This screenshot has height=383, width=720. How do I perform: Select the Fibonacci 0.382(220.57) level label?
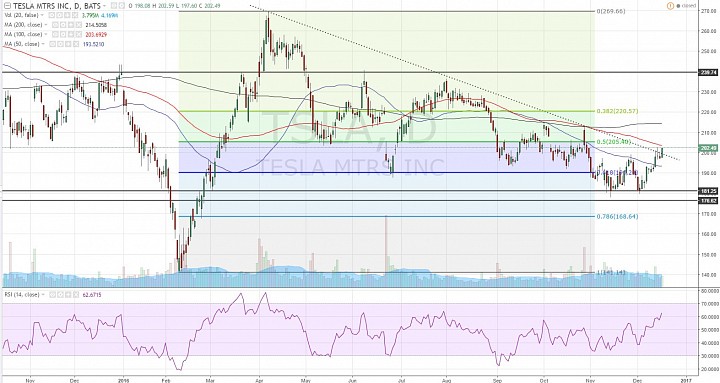[618, 111]
